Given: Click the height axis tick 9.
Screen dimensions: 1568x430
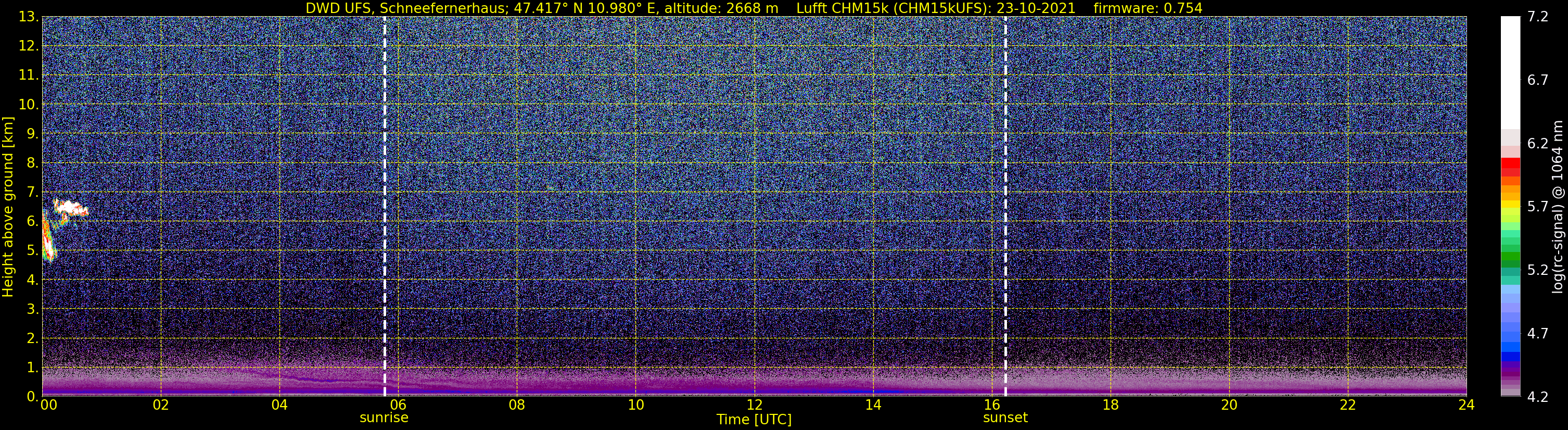Looking at the screenshot, I should tap(32, 134).
